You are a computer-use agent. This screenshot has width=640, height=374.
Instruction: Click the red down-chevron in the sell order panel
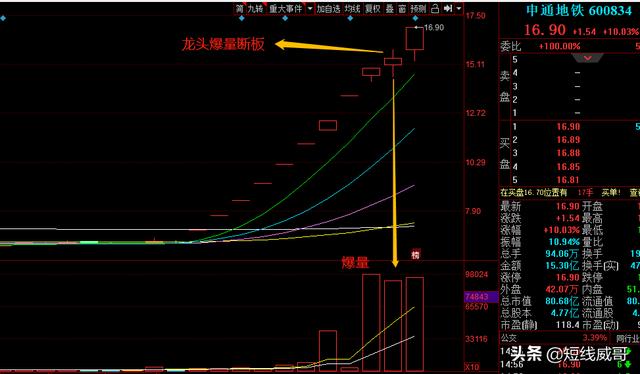tap(588, 58)
